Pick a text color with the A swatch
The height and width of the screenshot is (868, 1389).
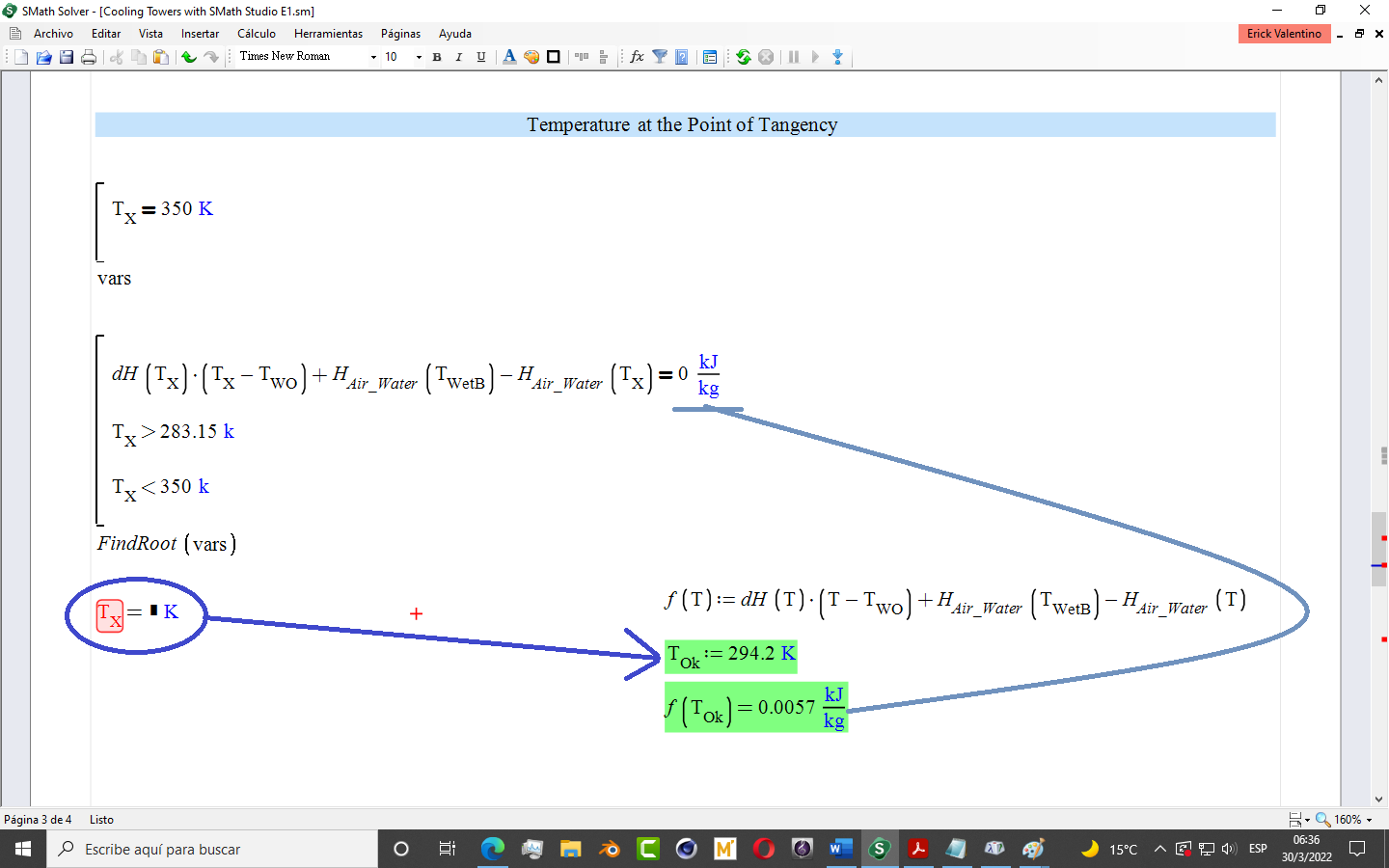pyautogui.click(x=508, y=56)
